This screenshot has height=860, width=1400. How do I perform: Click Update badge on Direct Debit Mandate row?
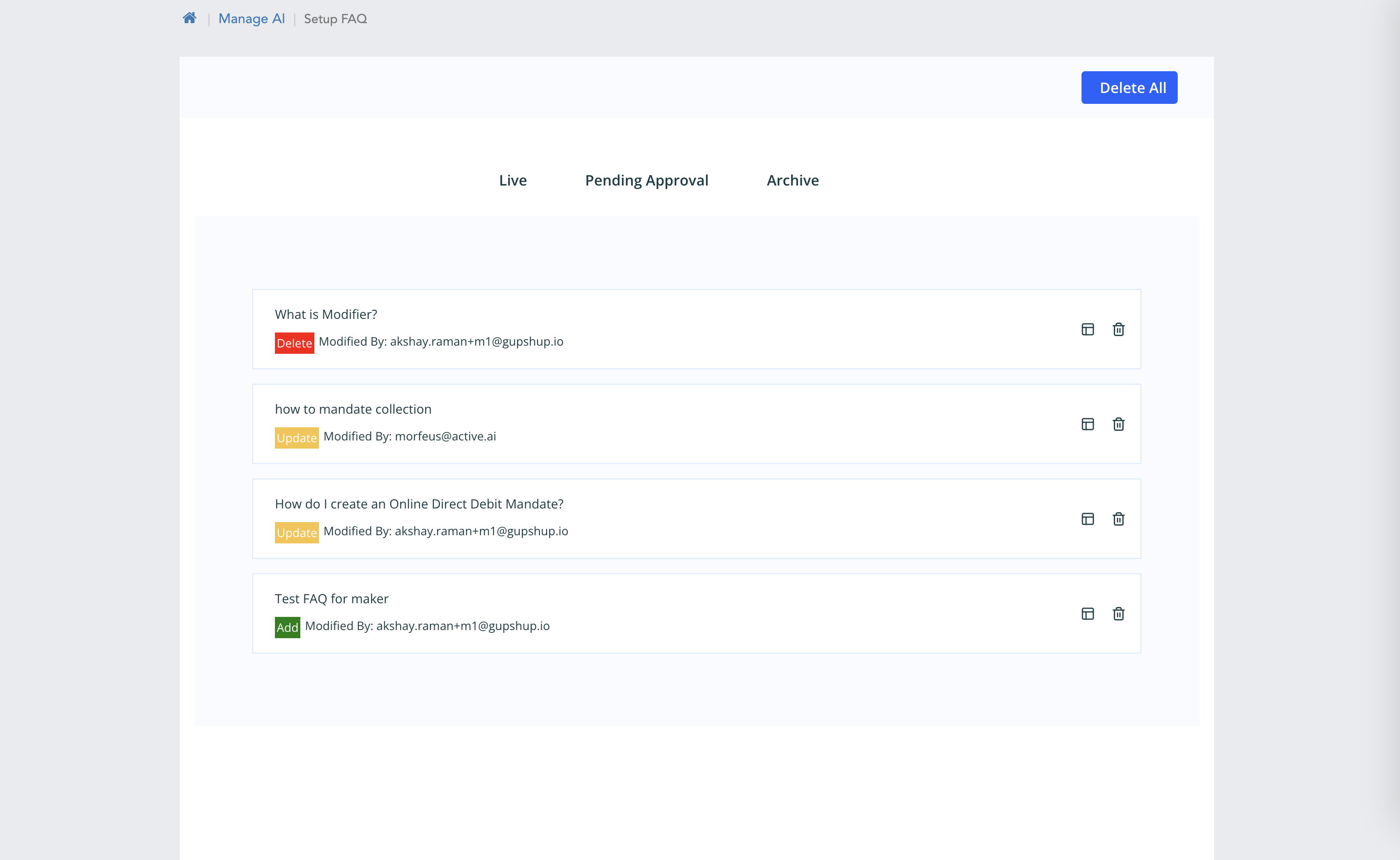(x=296, y=533)
